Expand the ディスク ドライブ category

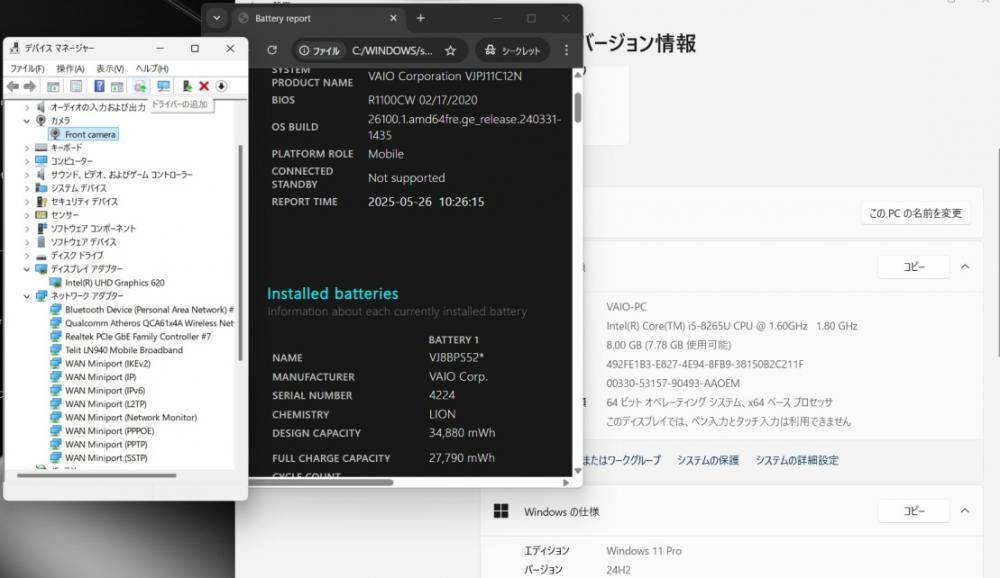(27, 255)
